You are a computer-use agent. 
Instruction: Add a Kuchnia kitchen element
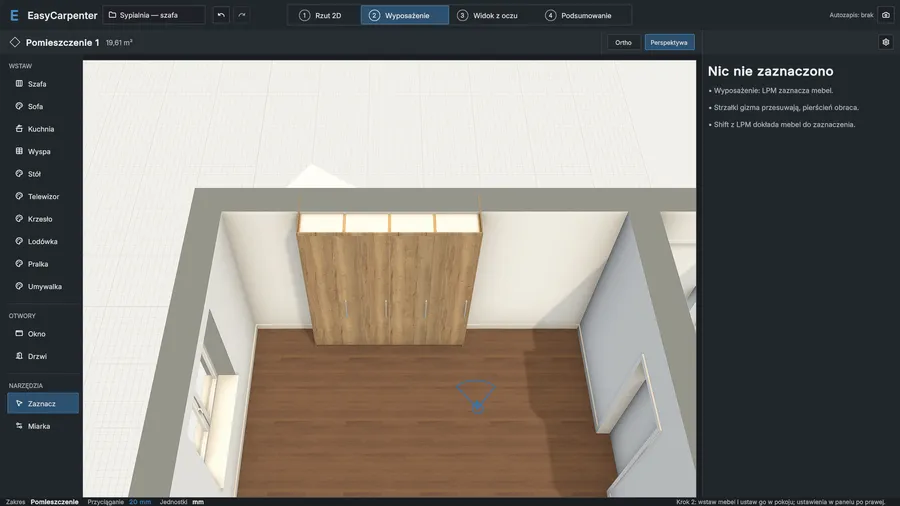pyautogui.click(x=42, y=129)
